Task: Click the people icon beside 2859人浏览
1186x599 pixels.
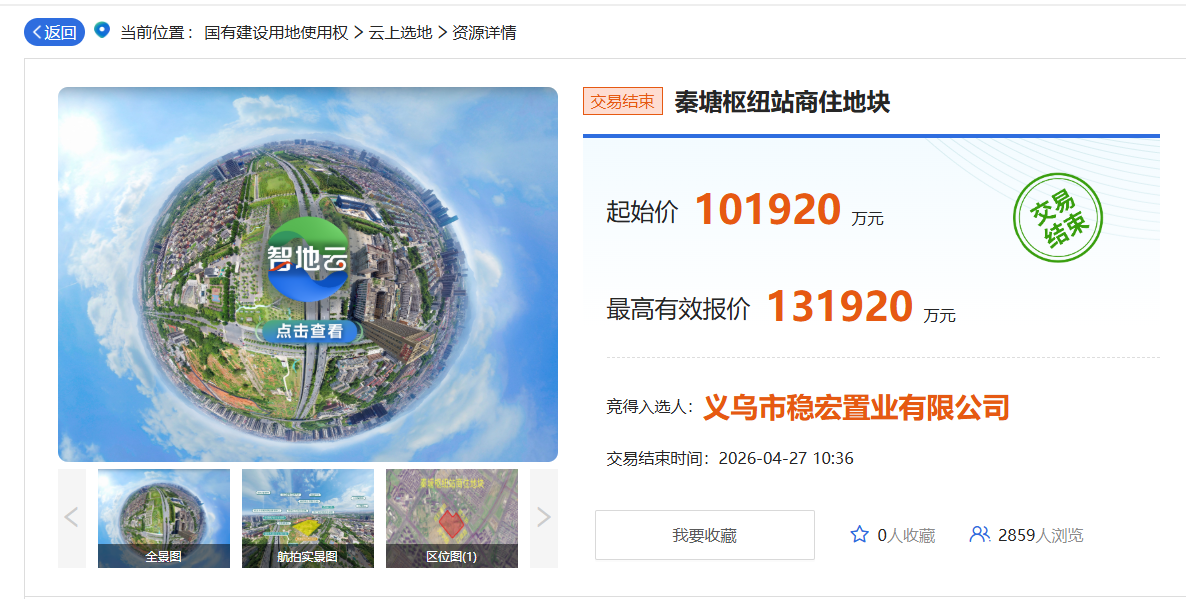Action: coord(979,535)
